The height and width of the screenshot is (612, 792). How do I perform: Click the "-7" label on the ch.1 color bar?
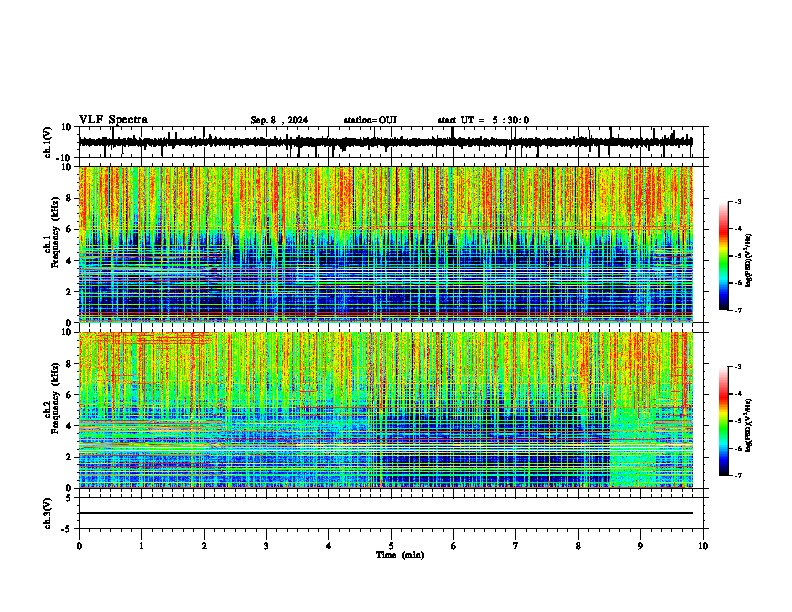(737, 310)
